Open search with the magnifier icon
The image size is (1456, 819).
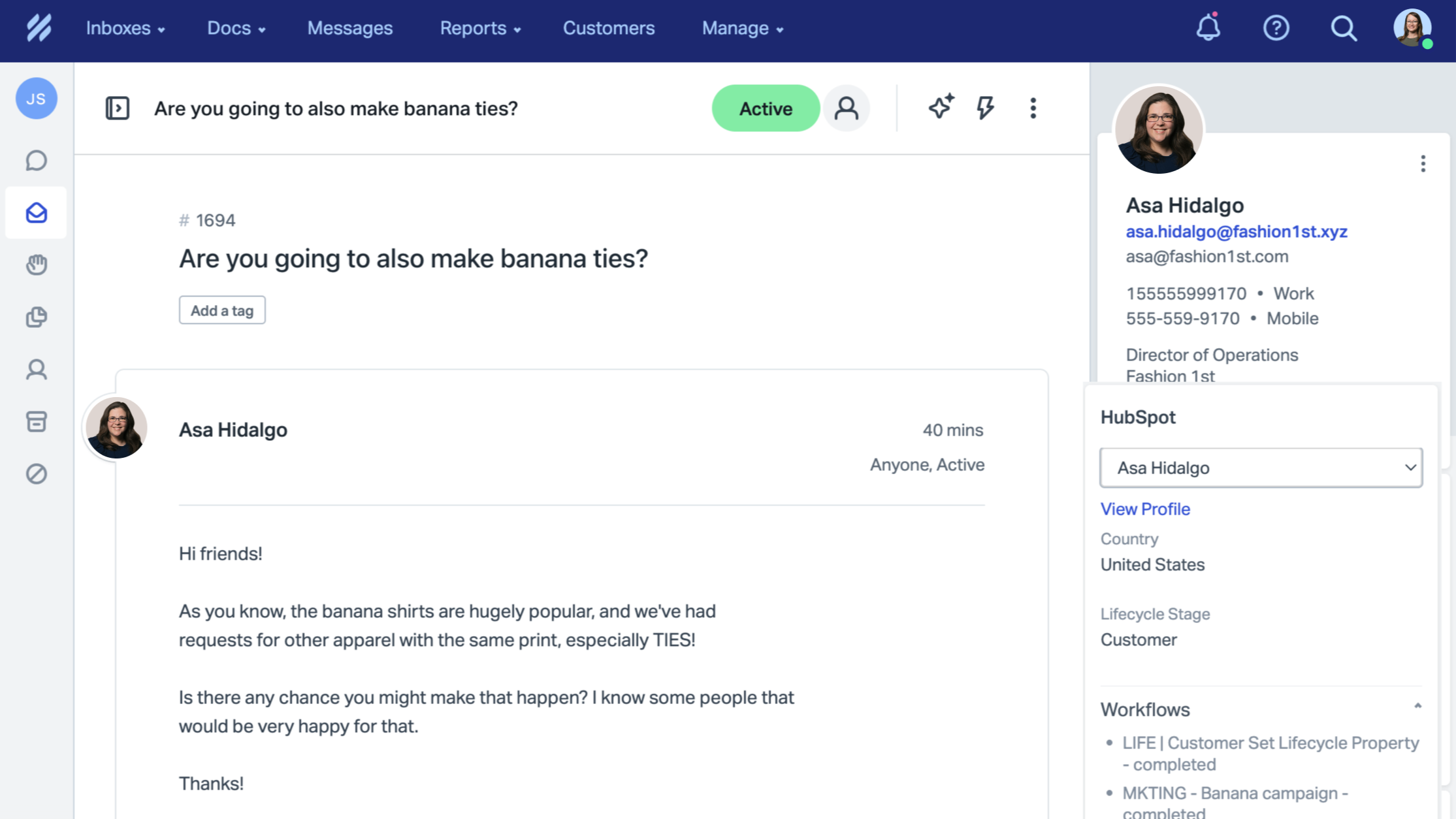1344,28
